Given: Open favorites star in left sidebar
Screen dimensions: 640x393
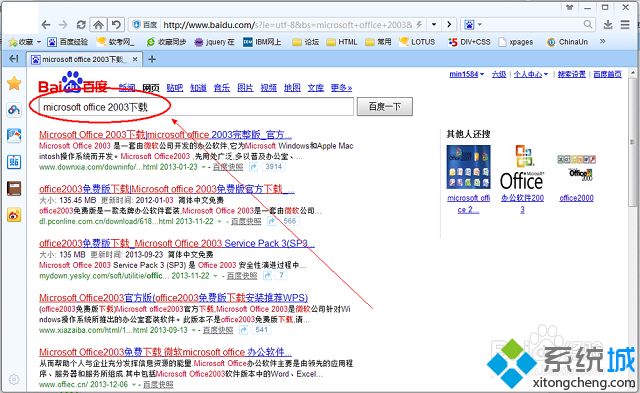Looking at the screenshot, I should (14, 83).
